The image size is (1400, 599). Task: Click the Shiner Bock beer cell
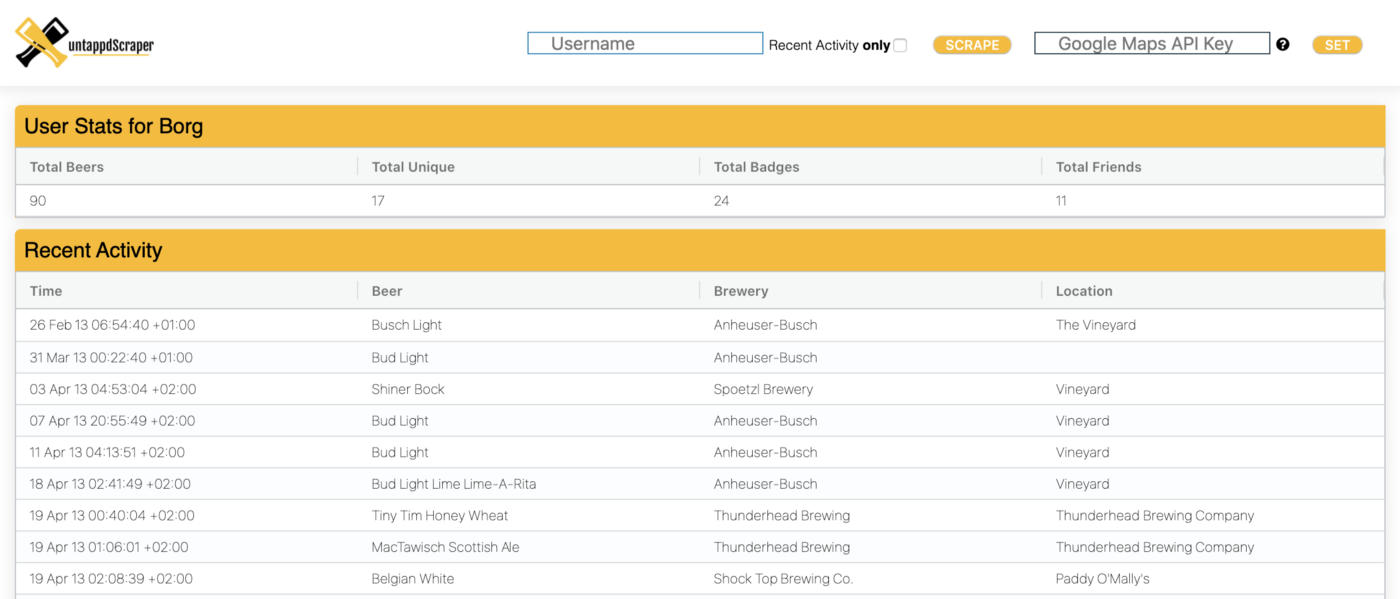pos(408,389)
